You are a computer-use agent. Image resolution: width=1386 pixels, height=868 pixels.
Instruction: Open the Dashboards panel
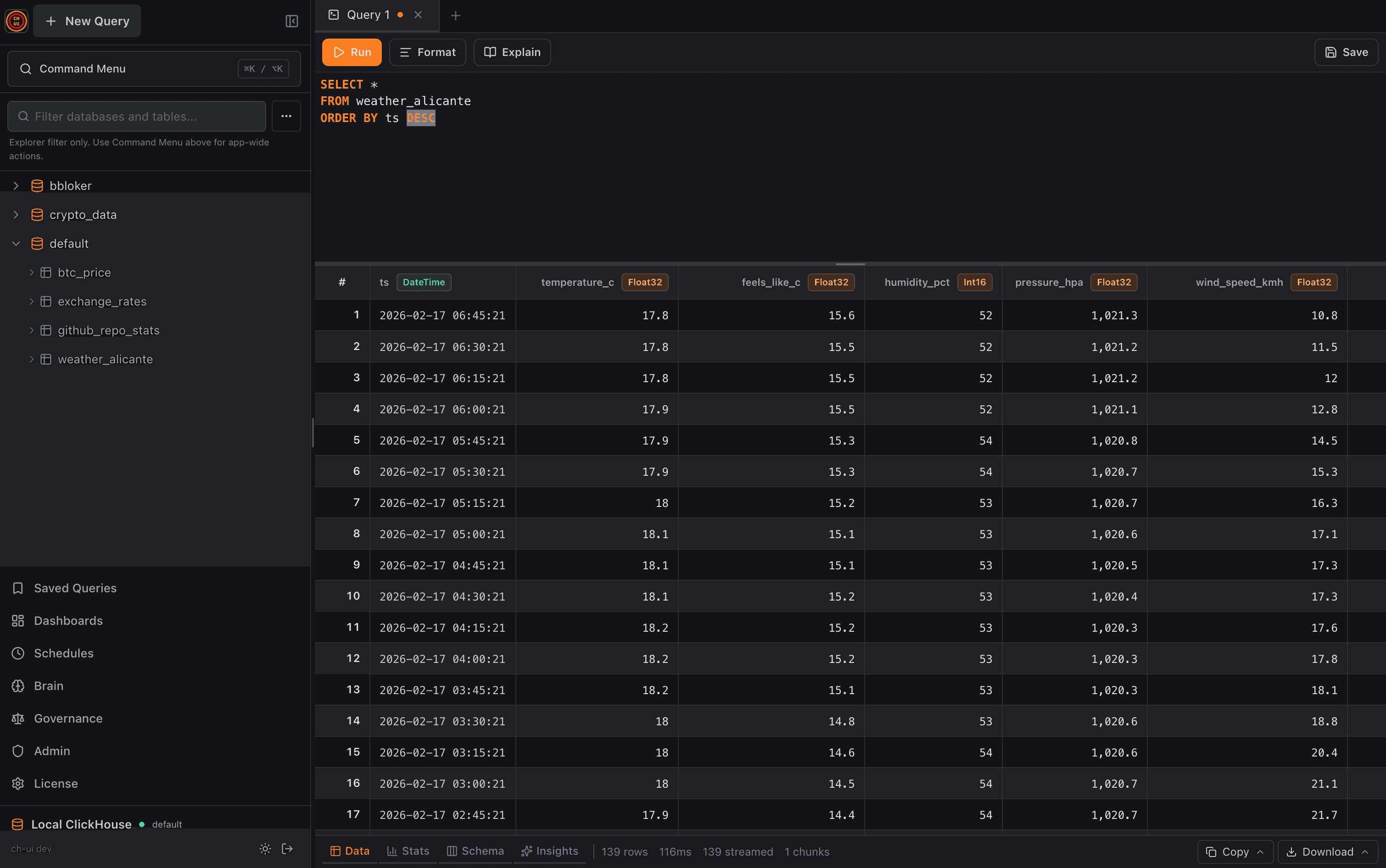click(x=68, y=621)
